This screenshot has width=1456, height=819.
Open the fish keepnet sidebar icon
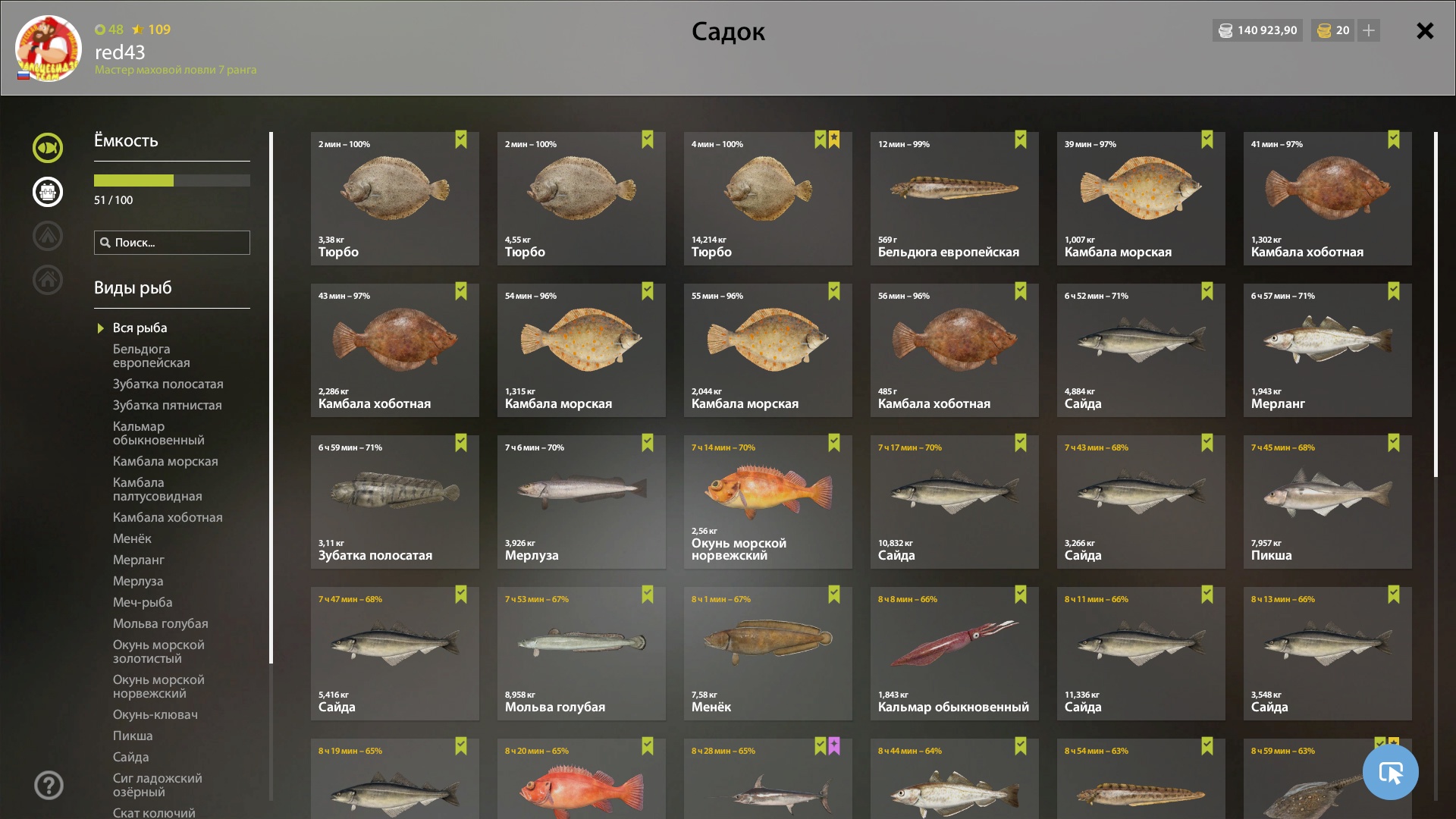pos(48,148)
